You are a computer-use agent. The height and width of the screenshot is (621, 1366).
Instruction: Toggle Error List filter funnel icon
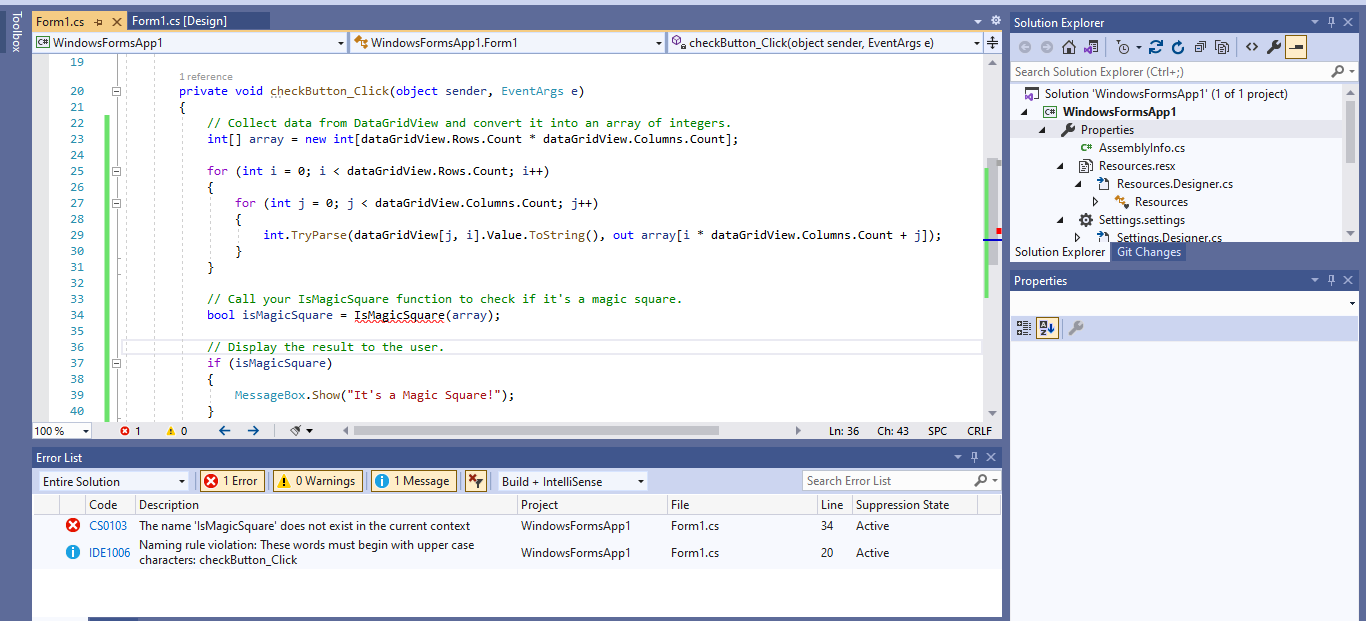coord(475,481)
